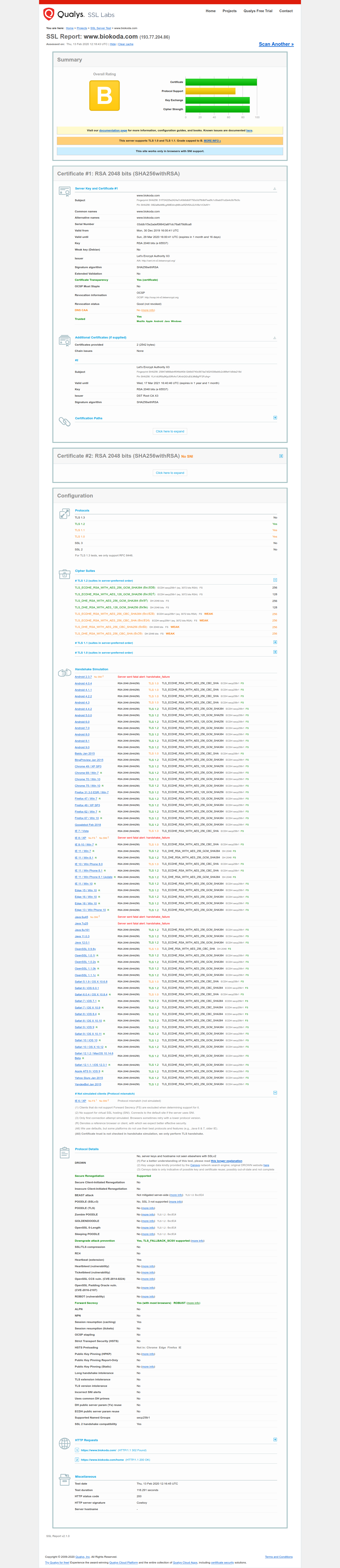Viewport: 340px width, 1568px height.
Task: Go to SSL Server Test breadcrumb
Action: pos(100,28)
